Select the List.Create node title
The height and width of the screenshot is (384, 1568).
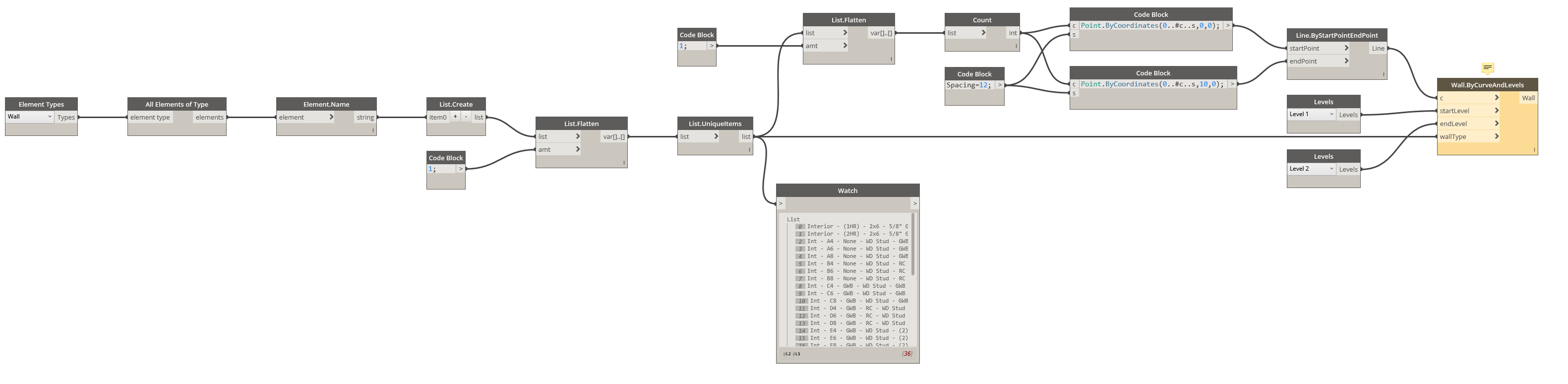(456, 104)
